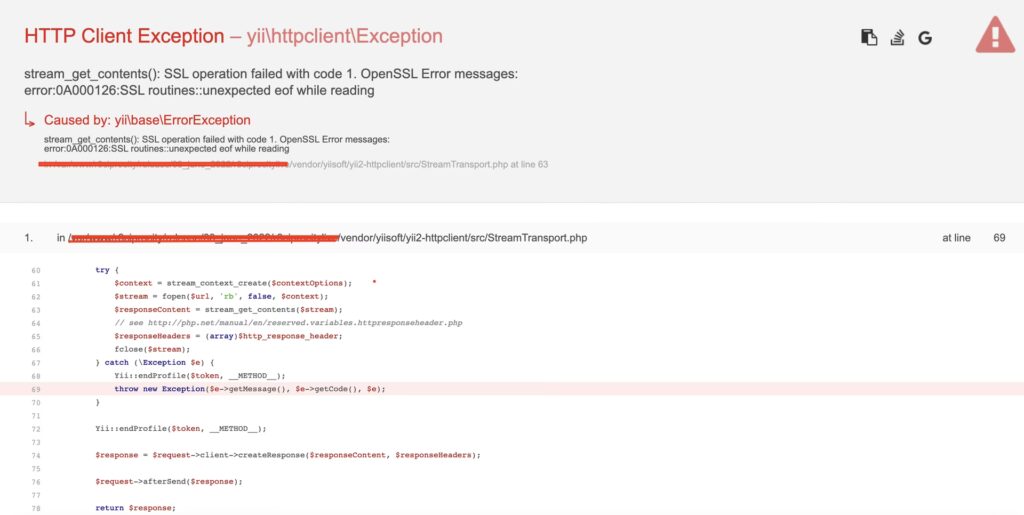Click the createResponse code line 74

(x=287, y=455)
